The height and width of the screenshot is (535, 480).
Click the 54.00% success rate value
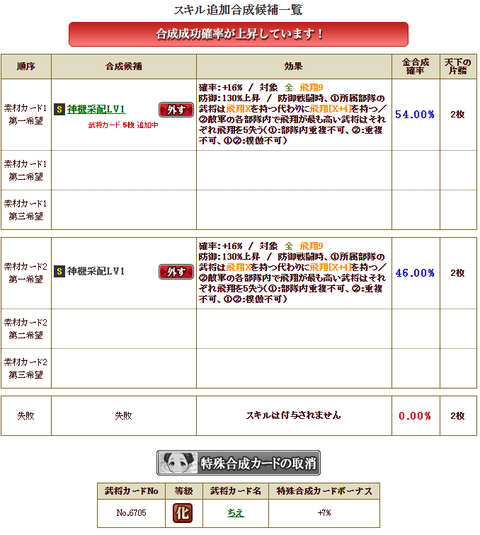click(x=415, y=114)
